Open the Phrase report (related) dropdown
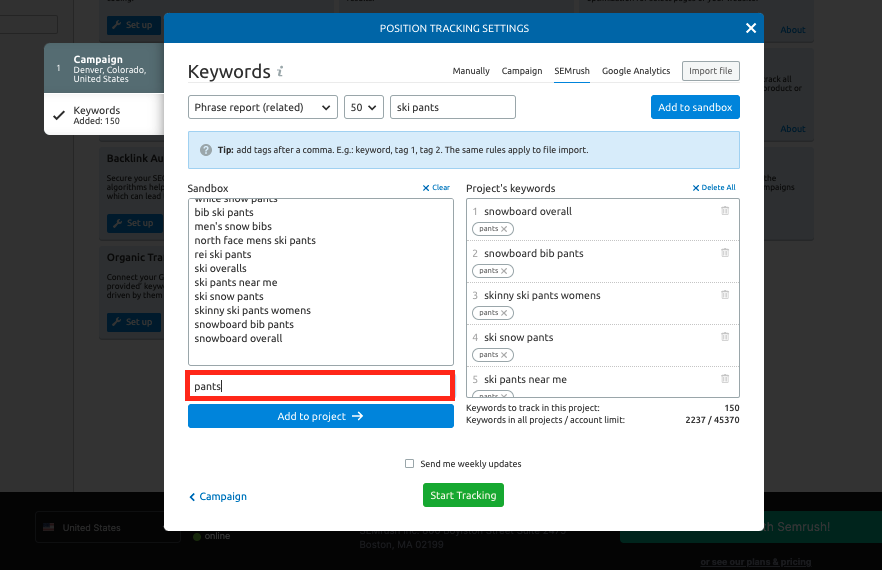882x570 pixels. (x=262, y=107)
